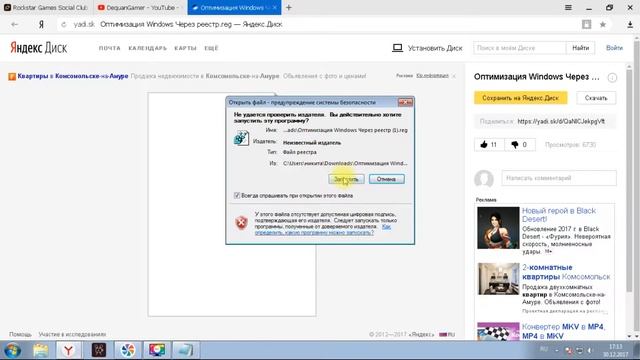Click the Войти login link

click(614, 48)
